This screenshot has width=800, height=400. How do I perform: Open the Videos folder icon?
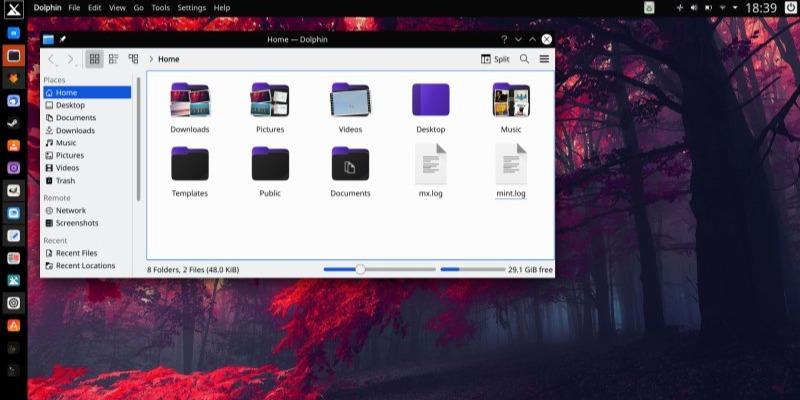tap(350, 99)
